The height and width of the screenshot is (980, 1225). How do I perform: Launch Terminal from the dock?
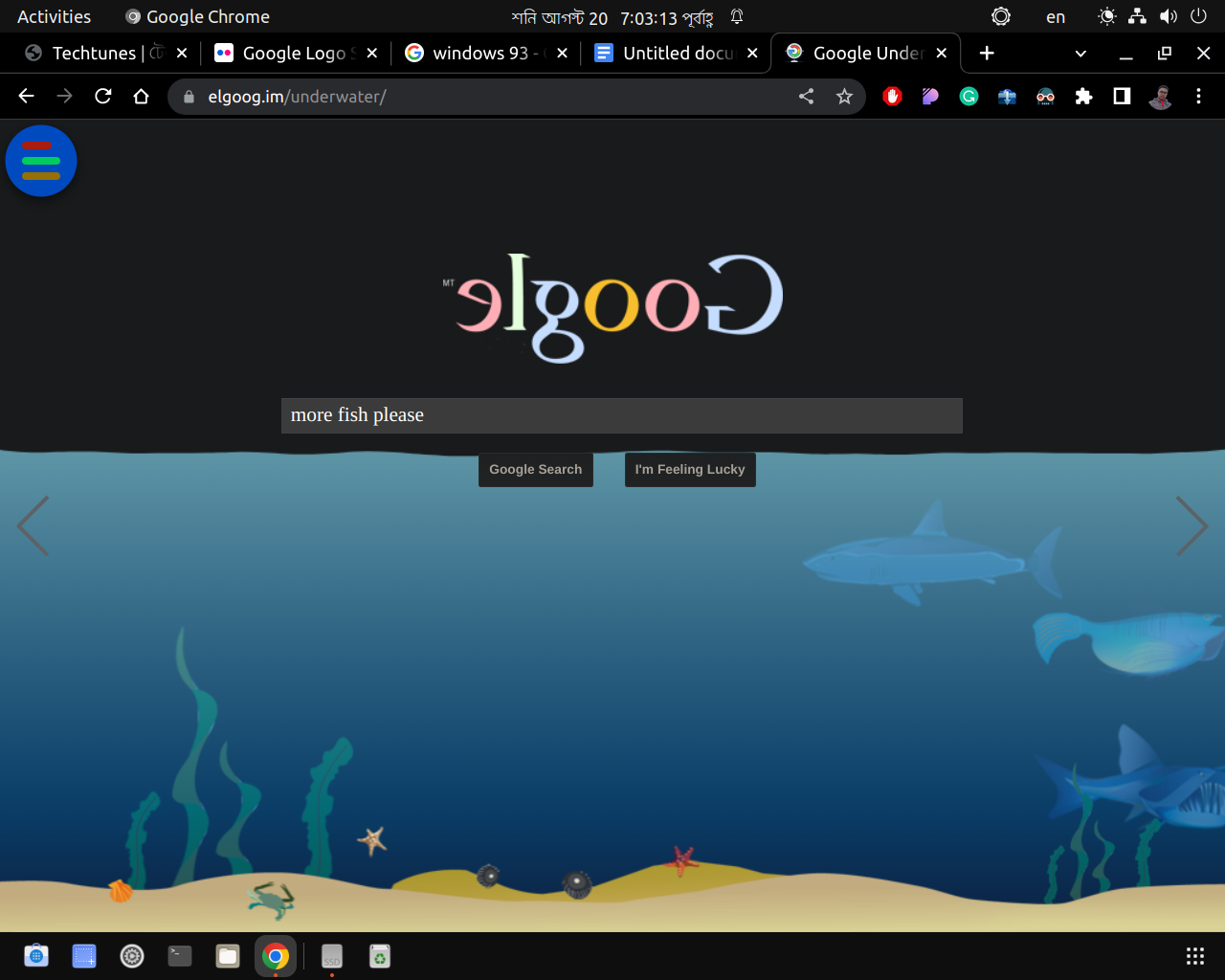point(180,955)
